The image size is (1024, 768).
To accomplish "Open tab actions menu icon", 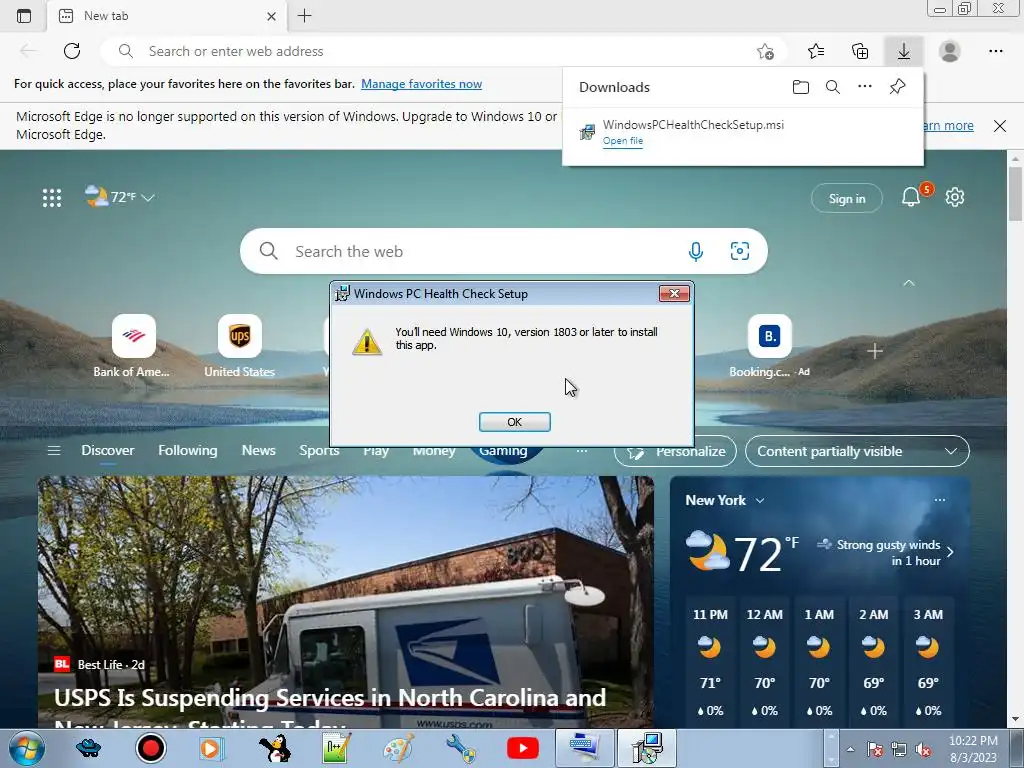I will [x=24, y=16].
